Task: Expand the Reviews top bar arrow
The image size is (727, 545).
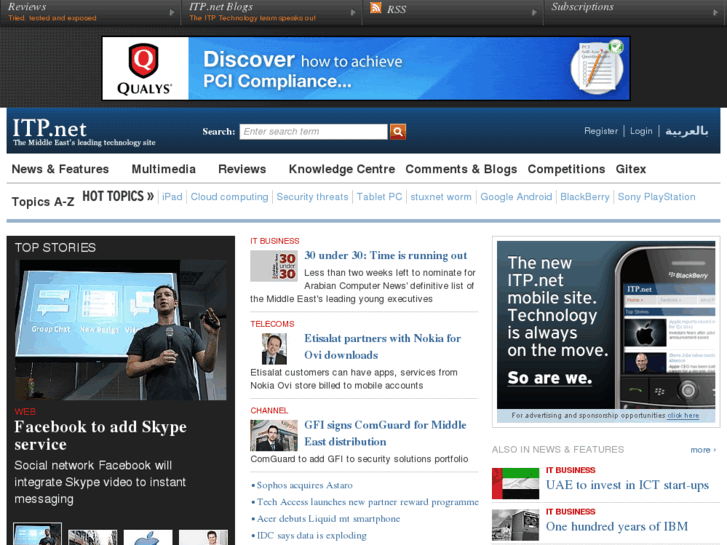Action: pyautogui.click(x=172, y=13)
